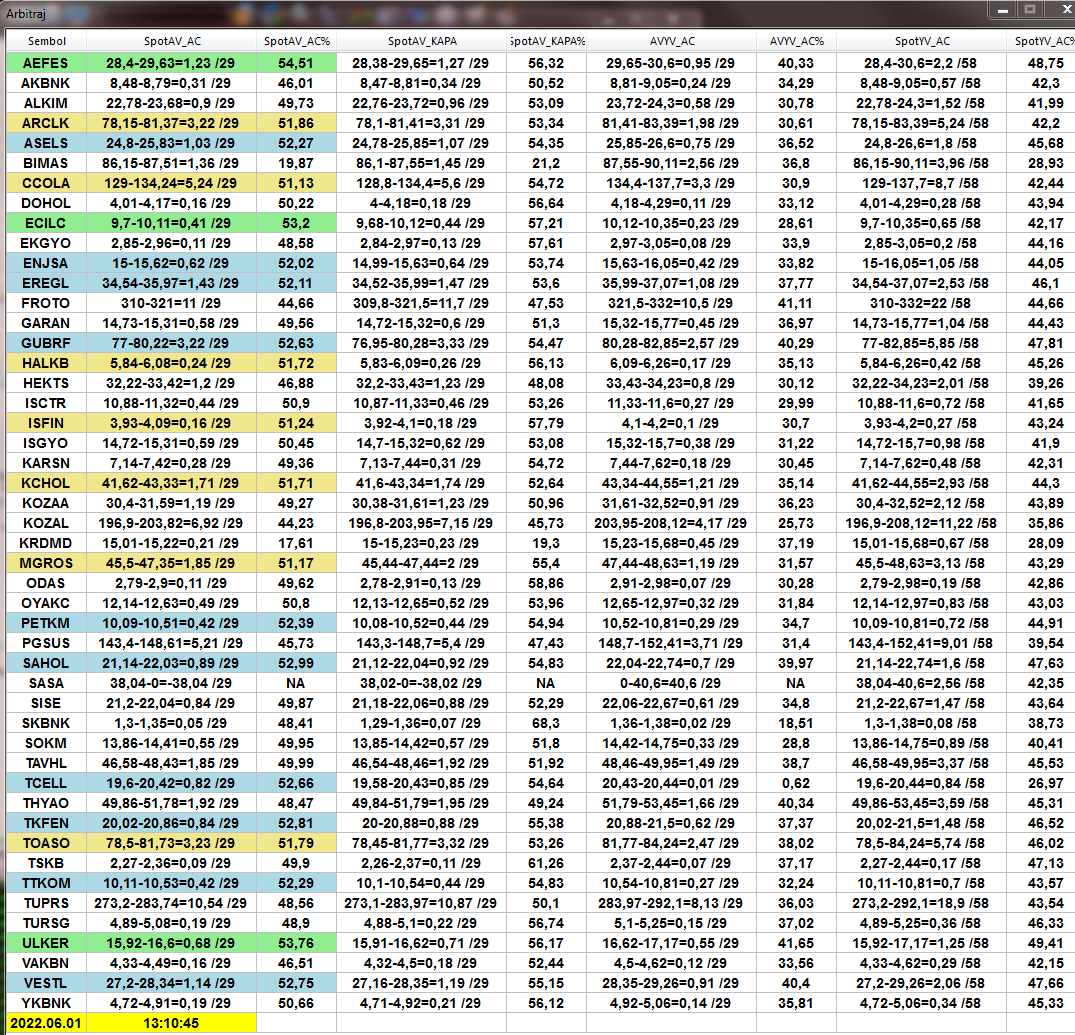1075x1035 pixels.
Task: Select the MGROS symbol cell
Action: pos(46,563)
